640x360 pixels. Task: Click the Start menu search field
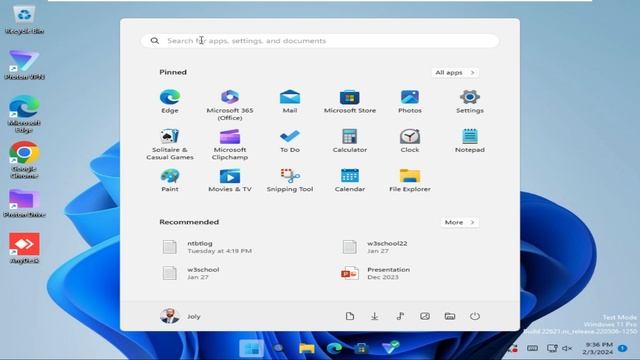[x=320, y=41]
